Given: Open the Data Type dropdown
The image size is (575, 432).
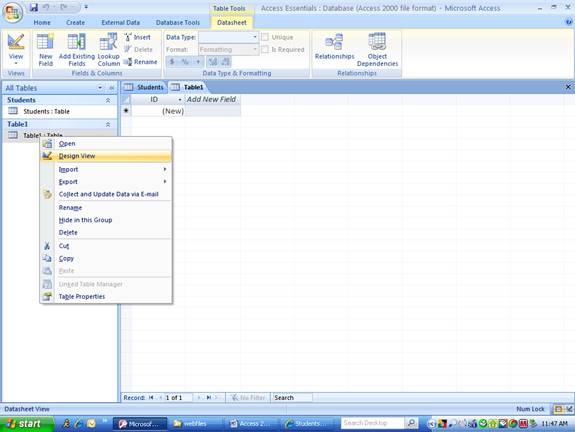Looking at the screenshot, I should click(254, 37).
